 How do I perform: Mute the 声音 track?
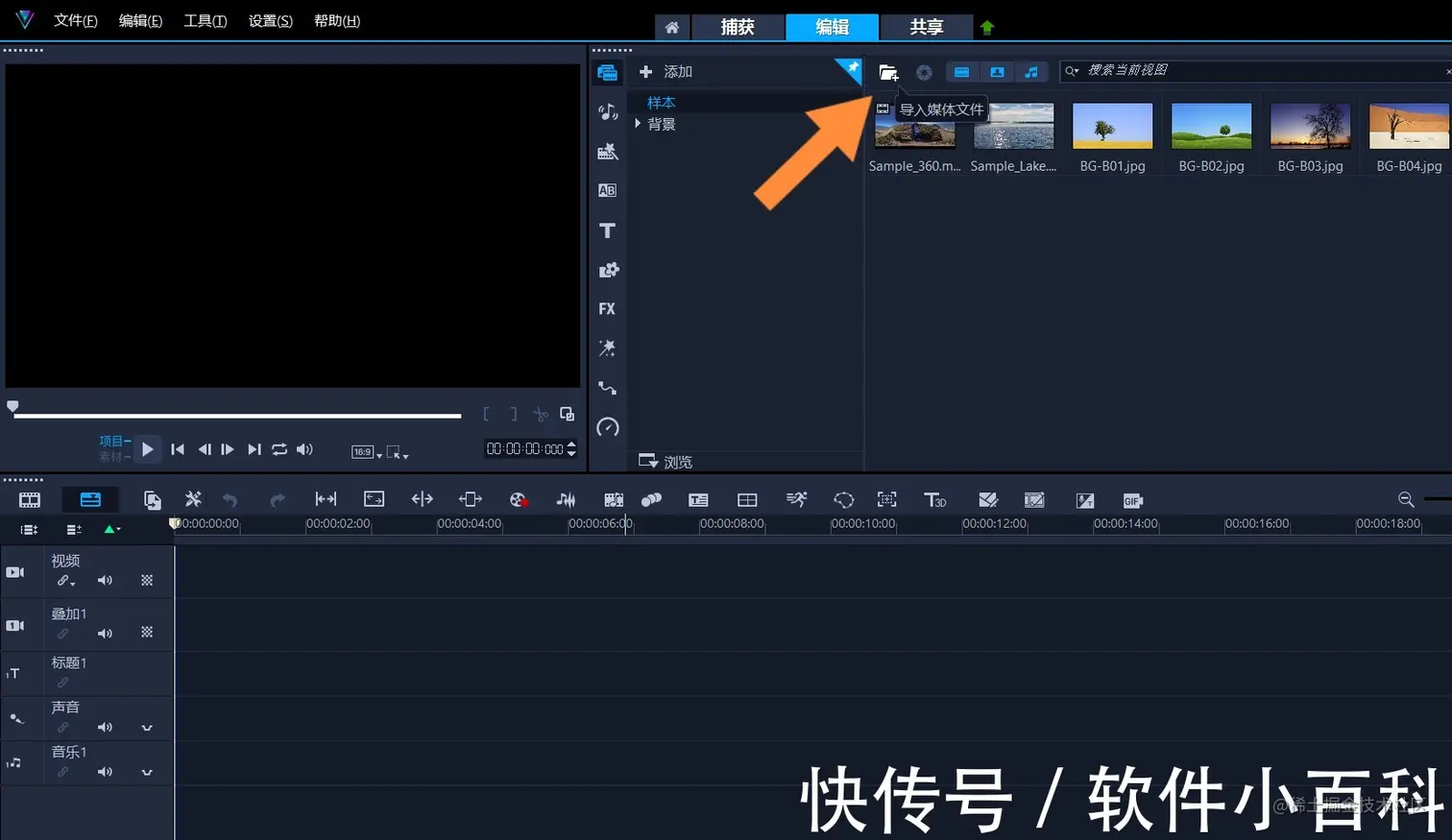point(105,727)
